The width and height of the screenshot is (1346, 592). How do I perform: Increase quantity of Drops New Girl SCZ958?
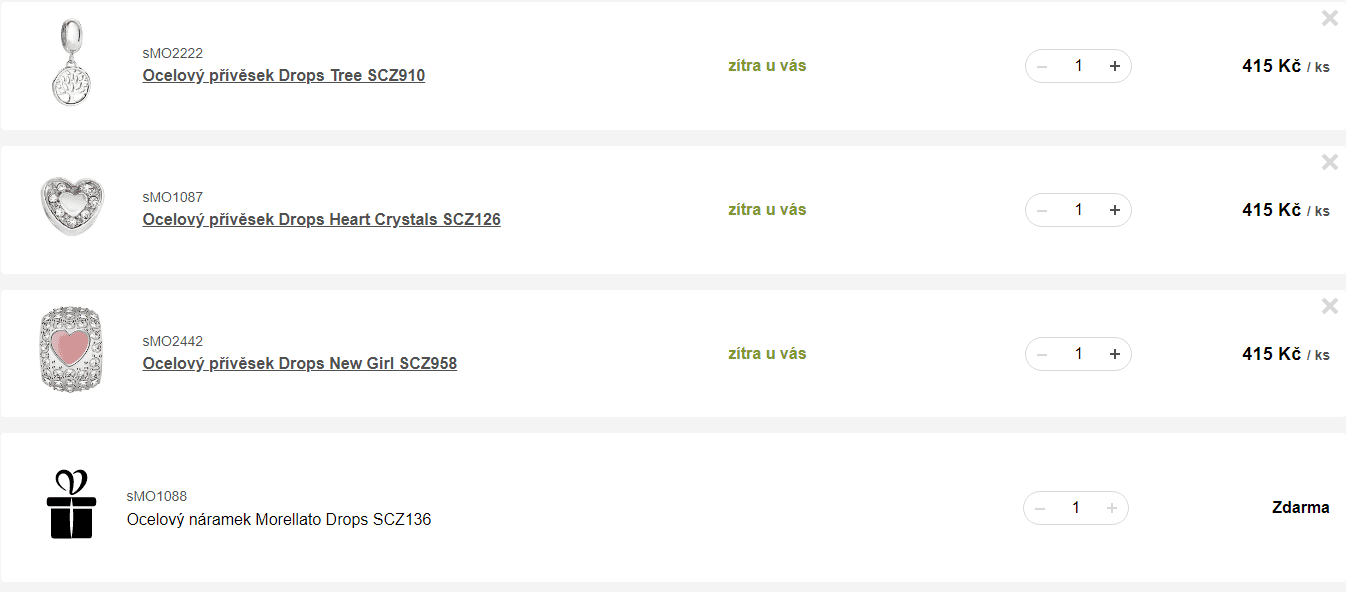pyautogui.click(x=1114, y=354)
